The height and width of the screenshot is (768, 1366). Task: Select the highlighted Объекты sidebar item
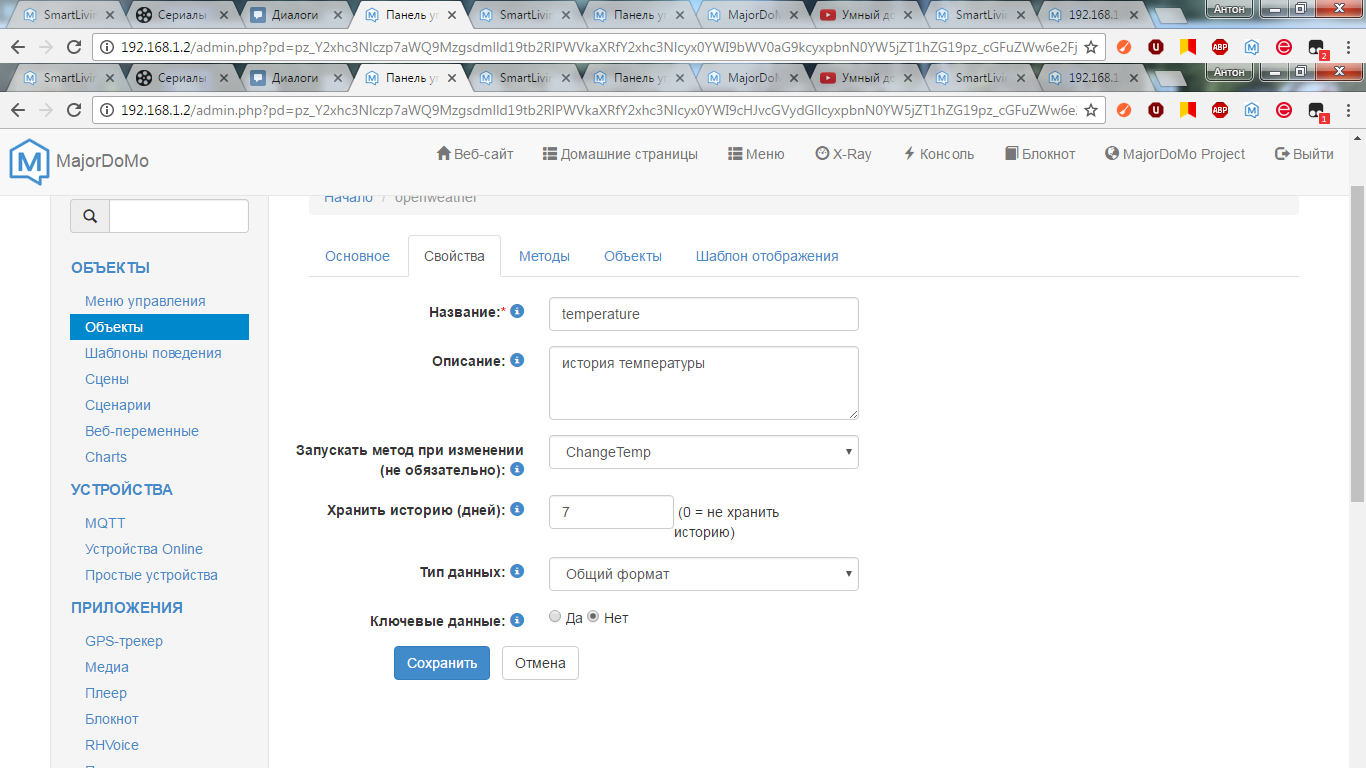tap(159, 327)
